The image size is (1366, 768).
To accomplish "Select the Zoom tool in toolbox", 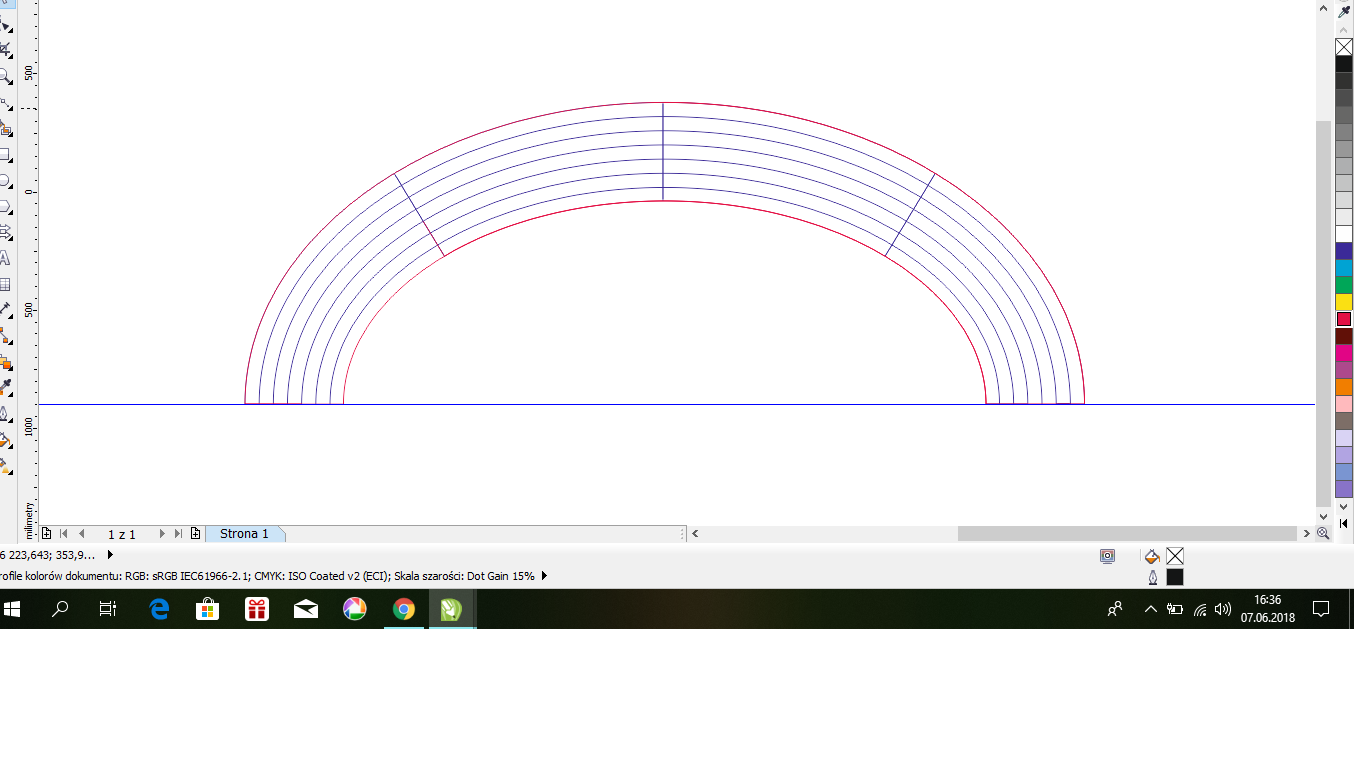I will [5, 76].
